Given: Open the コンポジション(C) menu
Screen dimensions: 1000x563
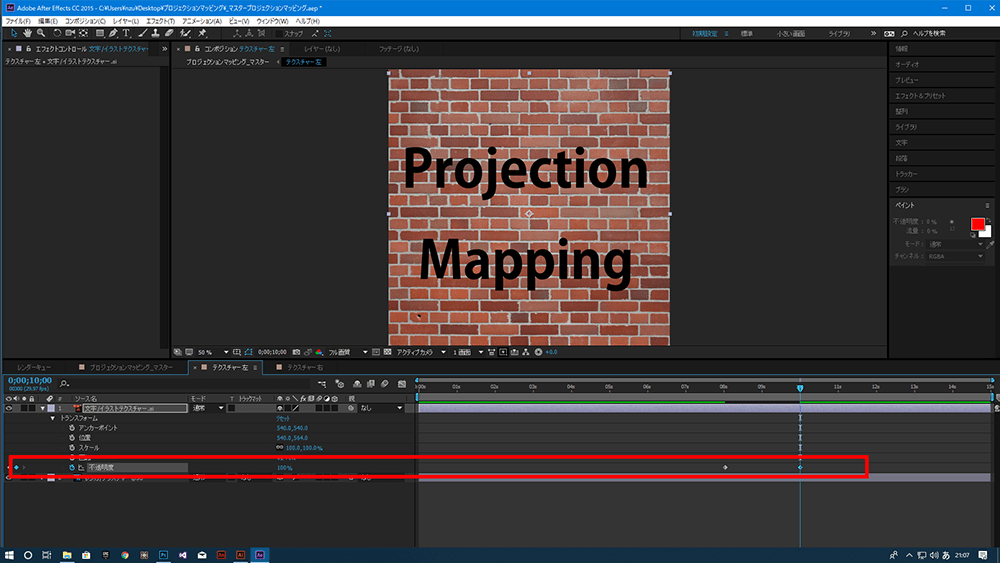Looking at the screenshot, I should (x=85, y=21).
